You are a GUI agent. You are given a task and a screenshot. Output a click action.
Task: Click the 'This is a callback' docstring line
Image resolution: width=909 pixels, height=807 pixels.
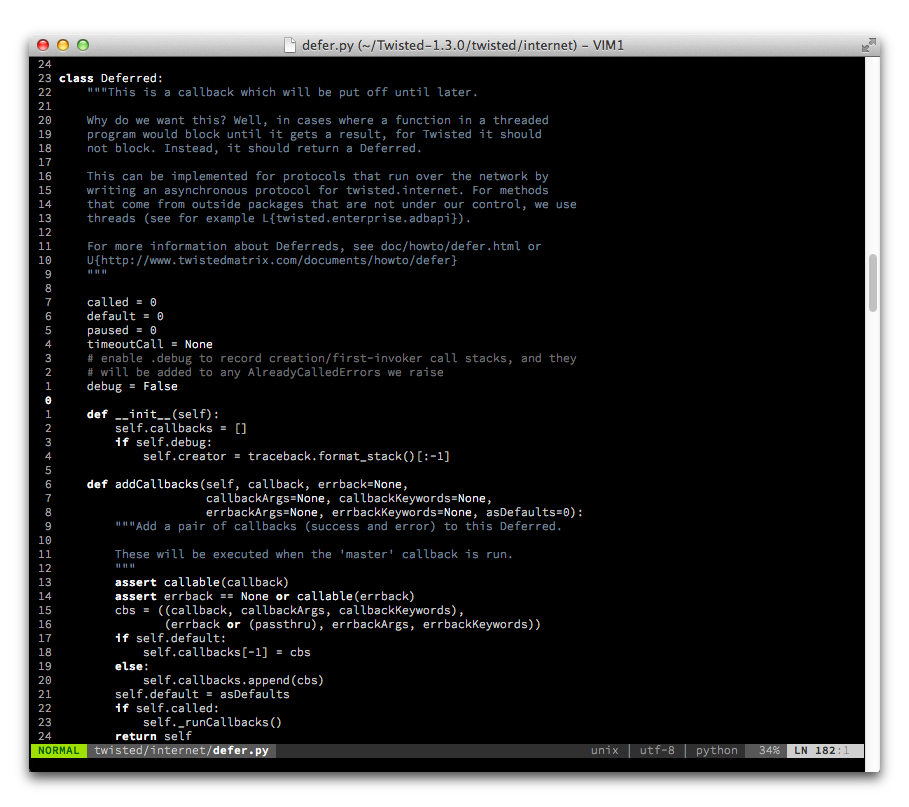[x=282, y=92]
